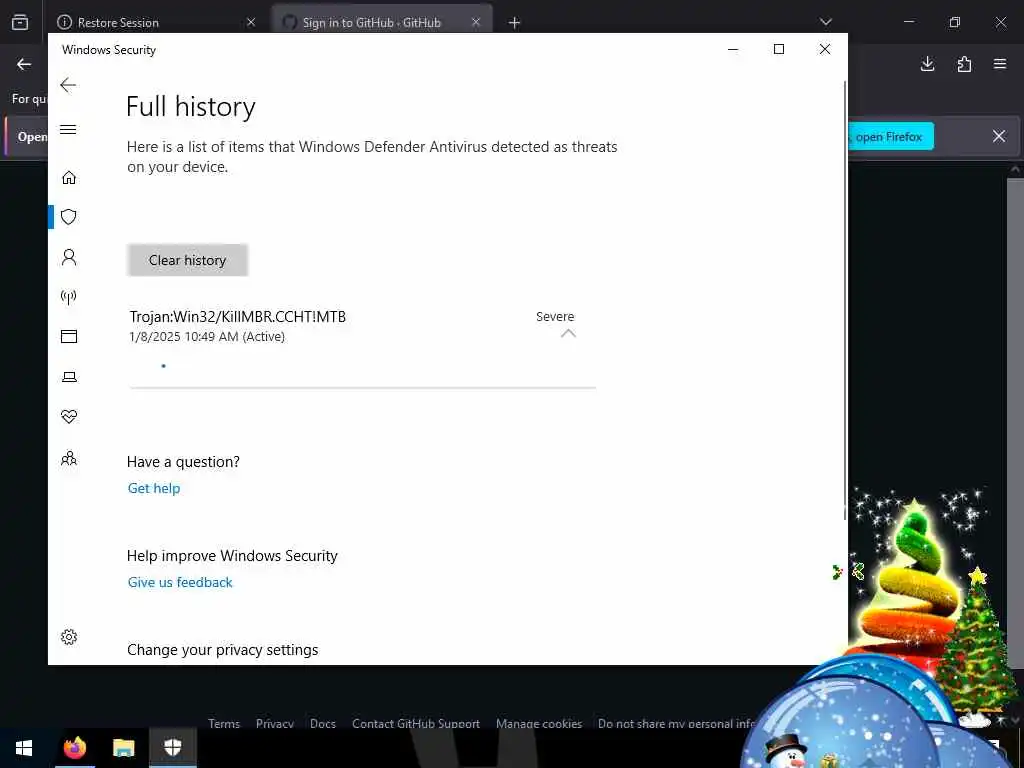Open Contact GitHub Support footer link
Viewport: 1024px width, 768px height.
point(416,724)
